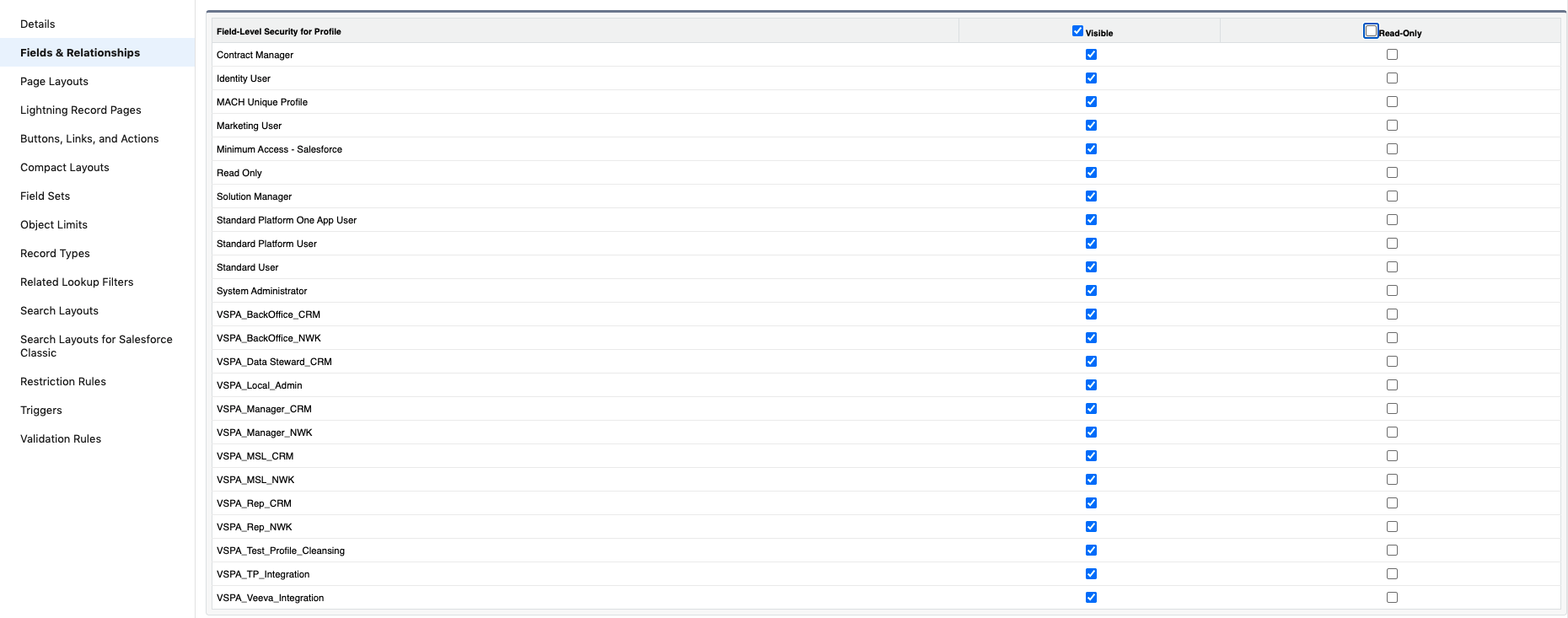
Task: Open the Details section
Action: [38, 24]
